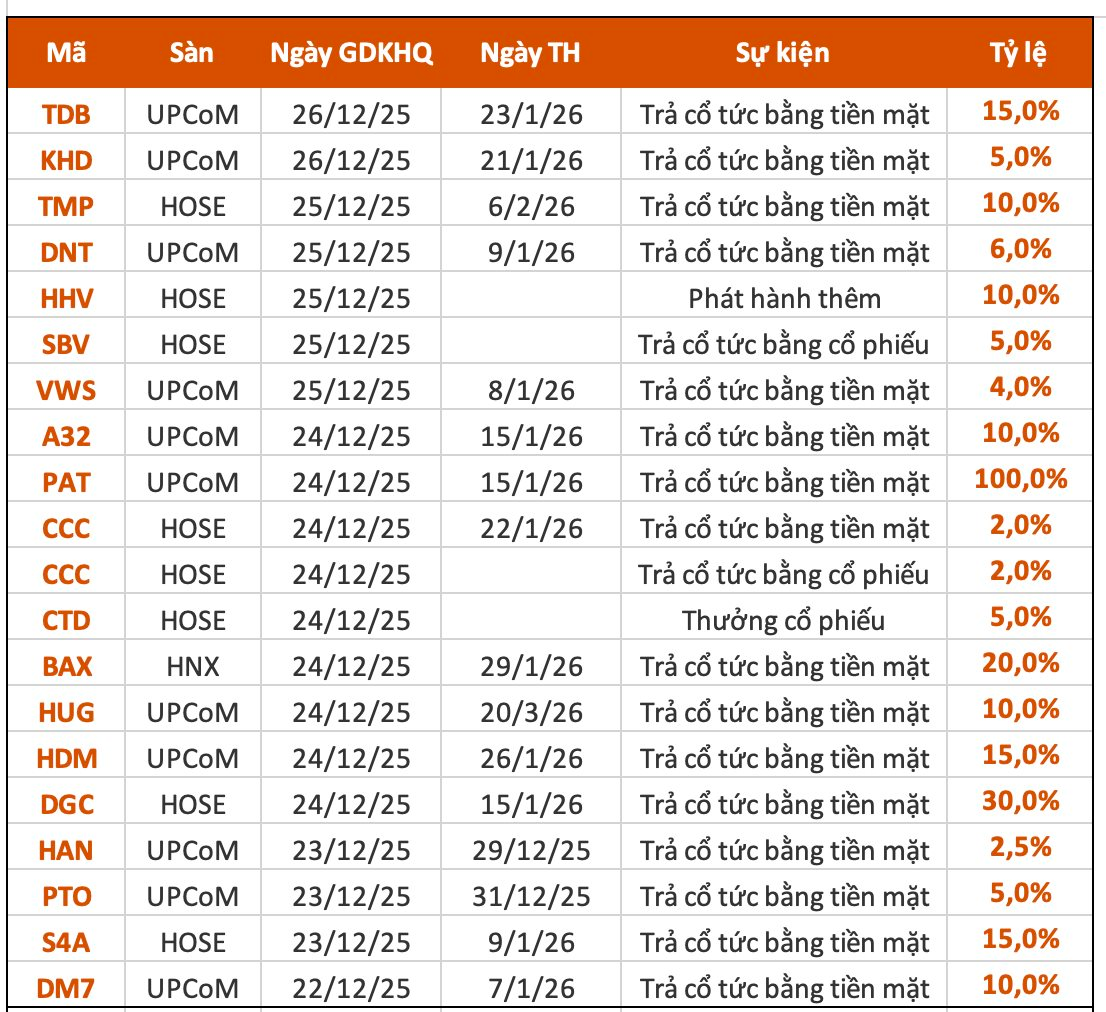Select the 'Phát hành thêm' event cell
The width and height of the screenshot is (1106, 1012).
tap(784, 299)
